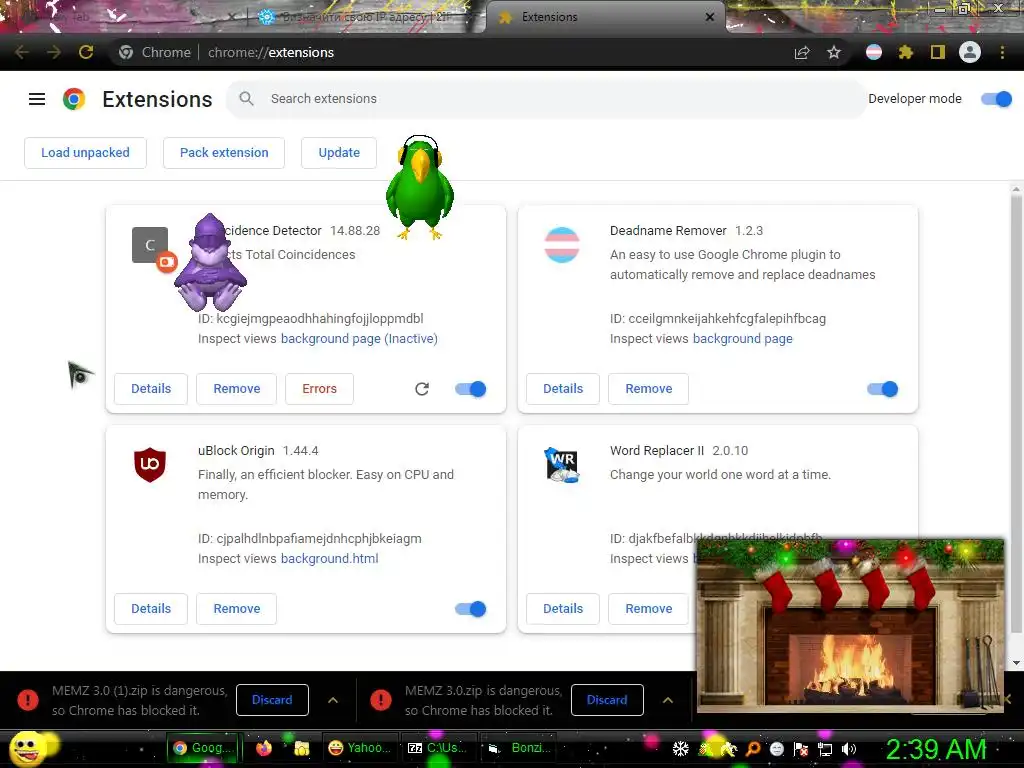Go forward with the browser forward arrow
This screenshot has width=1024, height=768.
(x=54, y=52)
